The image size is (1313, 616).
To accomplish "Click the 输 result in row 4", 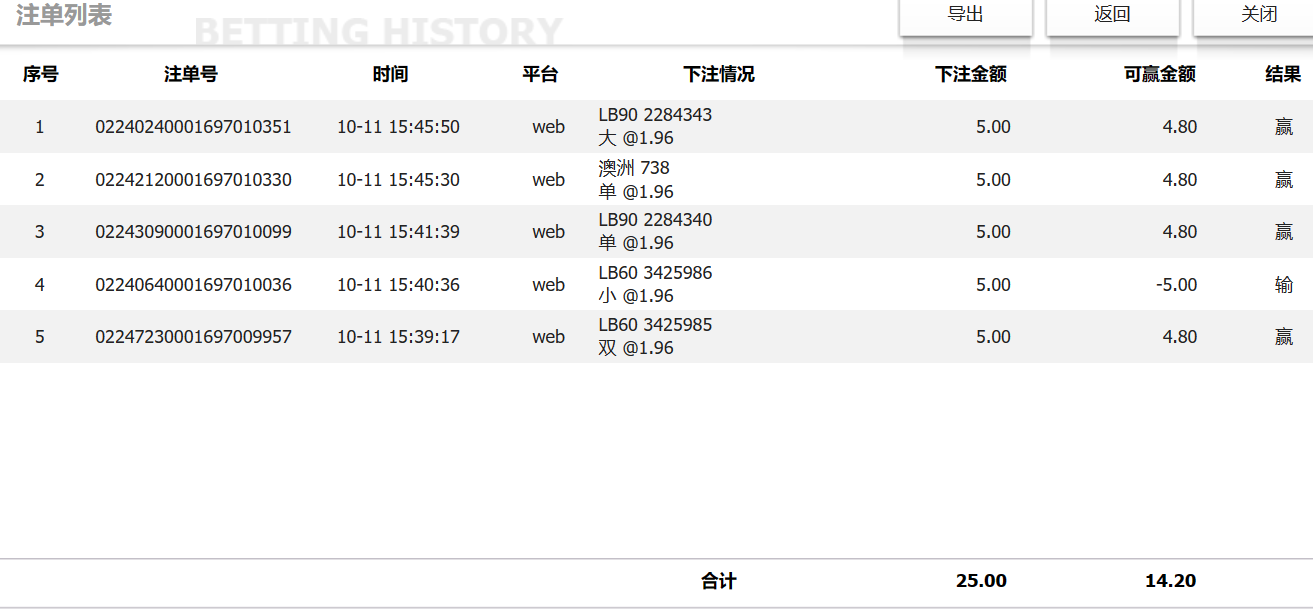I will click(1284, 285).
